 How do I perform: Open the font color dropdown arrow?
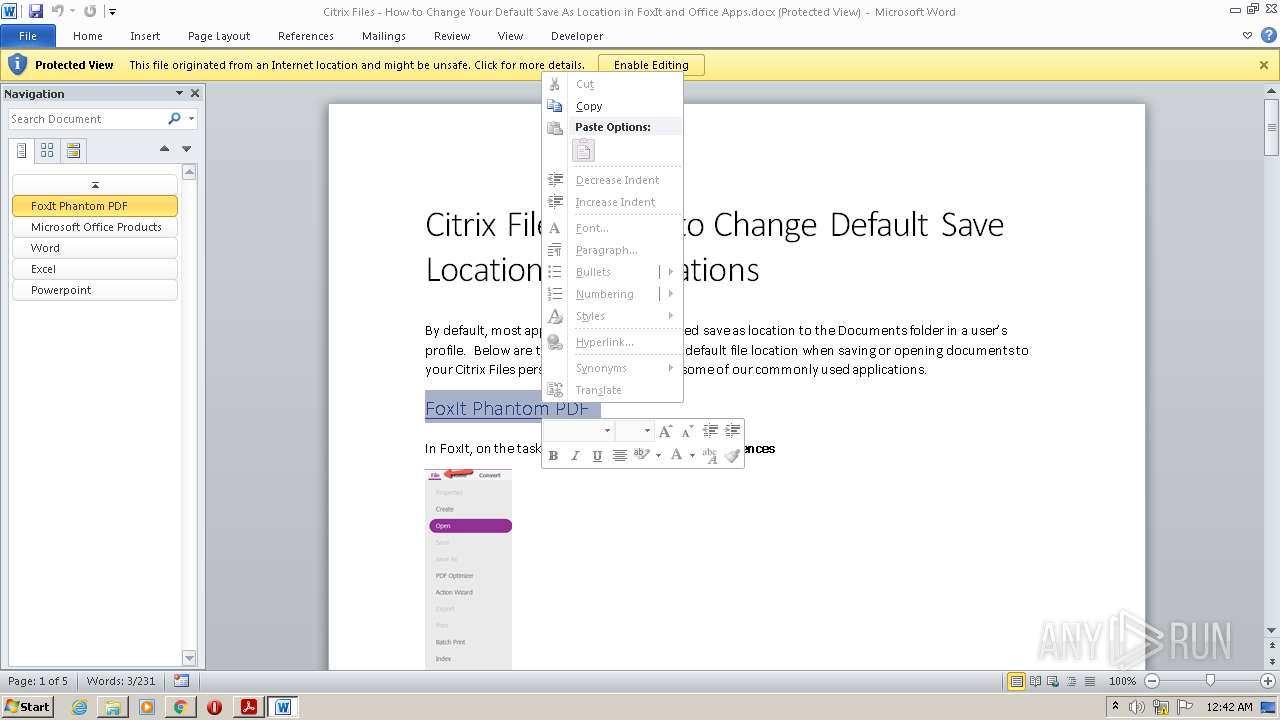point(692,456)
